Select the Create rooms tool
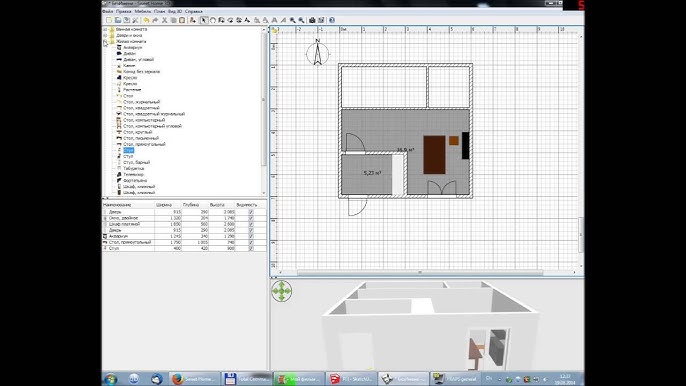686x386 pixels. click(x=231, y=20)
